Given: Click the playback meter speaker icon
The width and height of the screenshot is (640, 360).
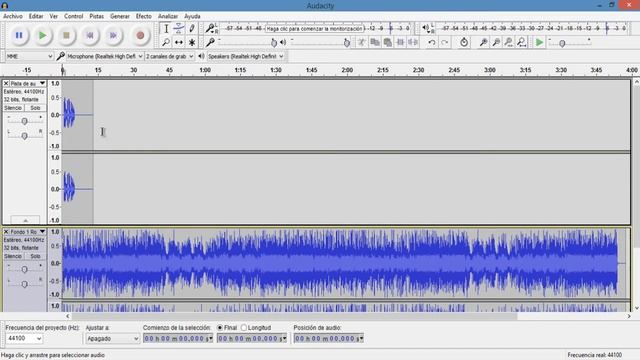Looking at the screenshot, I should coord(426,28).
